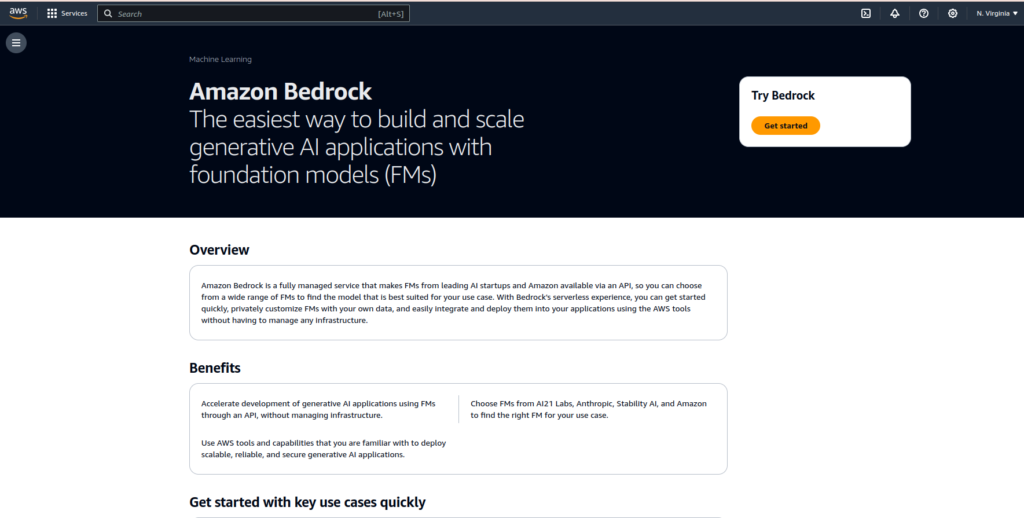Open the Services grid icon
The image size is (1024, 518).
tap(52, 13)
